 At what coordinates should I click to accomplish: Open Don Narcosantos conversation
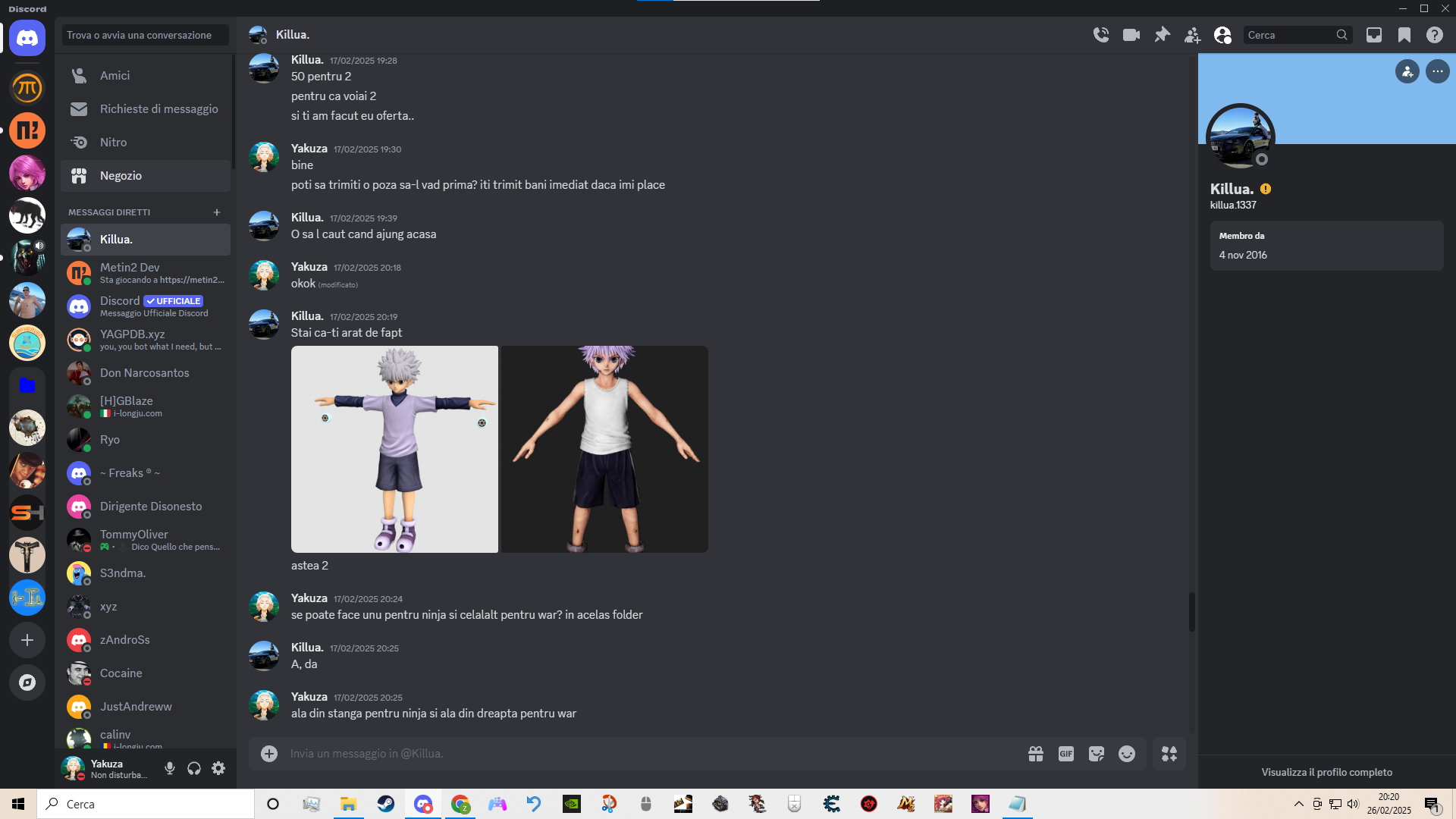(x=146, y=373)
